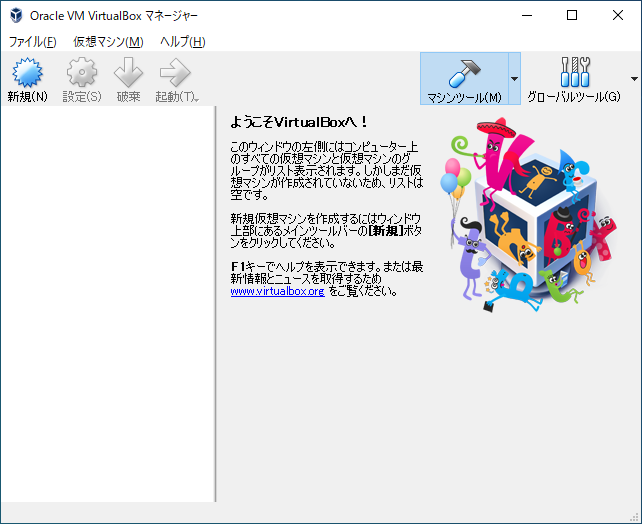Open the ヘルプ (Help) menu

[183, 41]
